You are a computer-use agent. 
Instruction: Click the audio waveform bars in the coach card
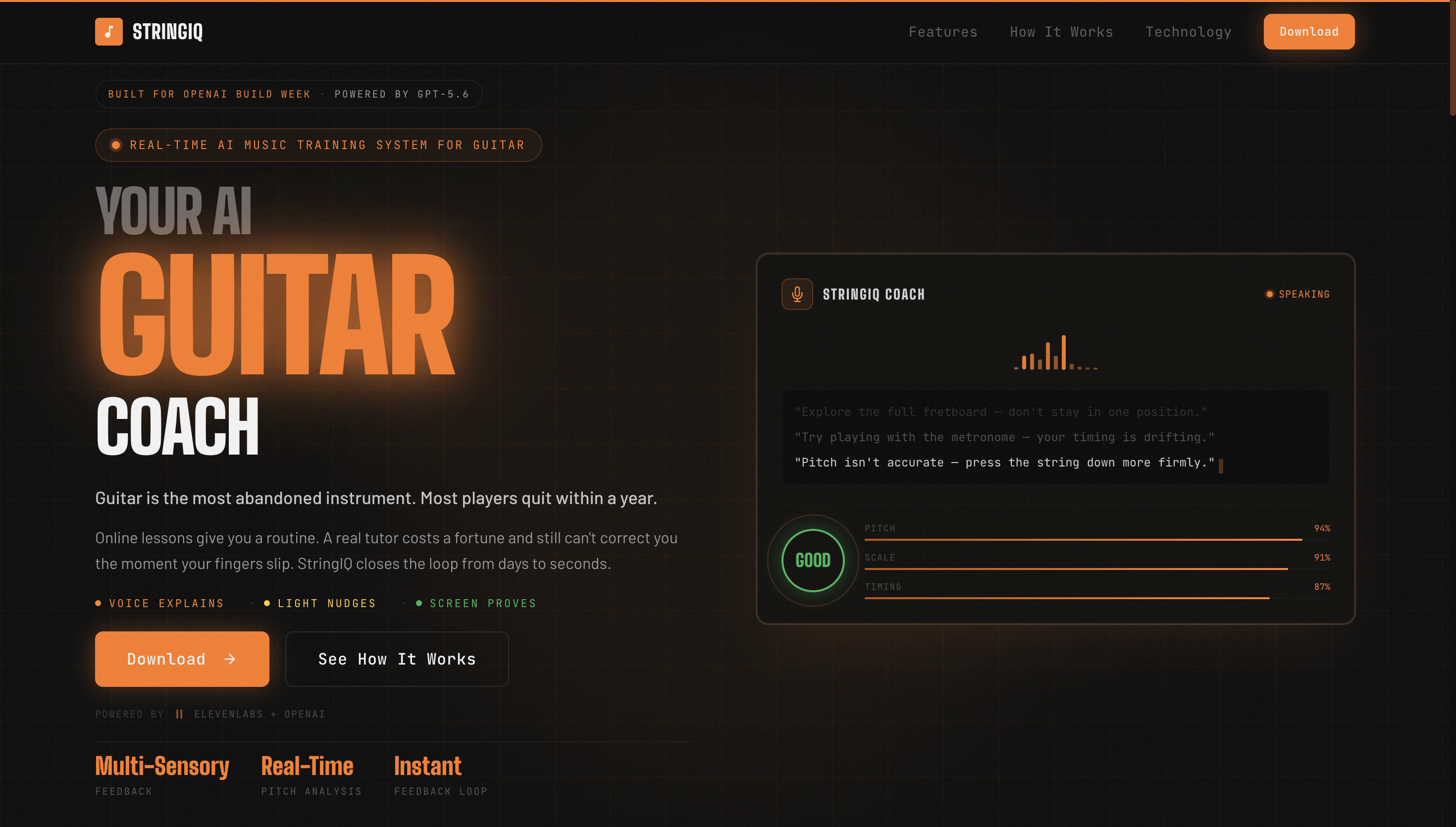1056,353
